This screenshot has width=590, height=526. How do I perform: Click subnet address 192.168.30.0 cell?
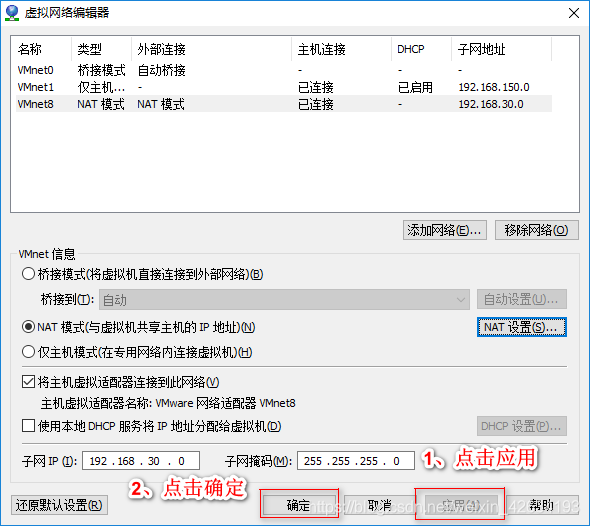coord(491,104)
